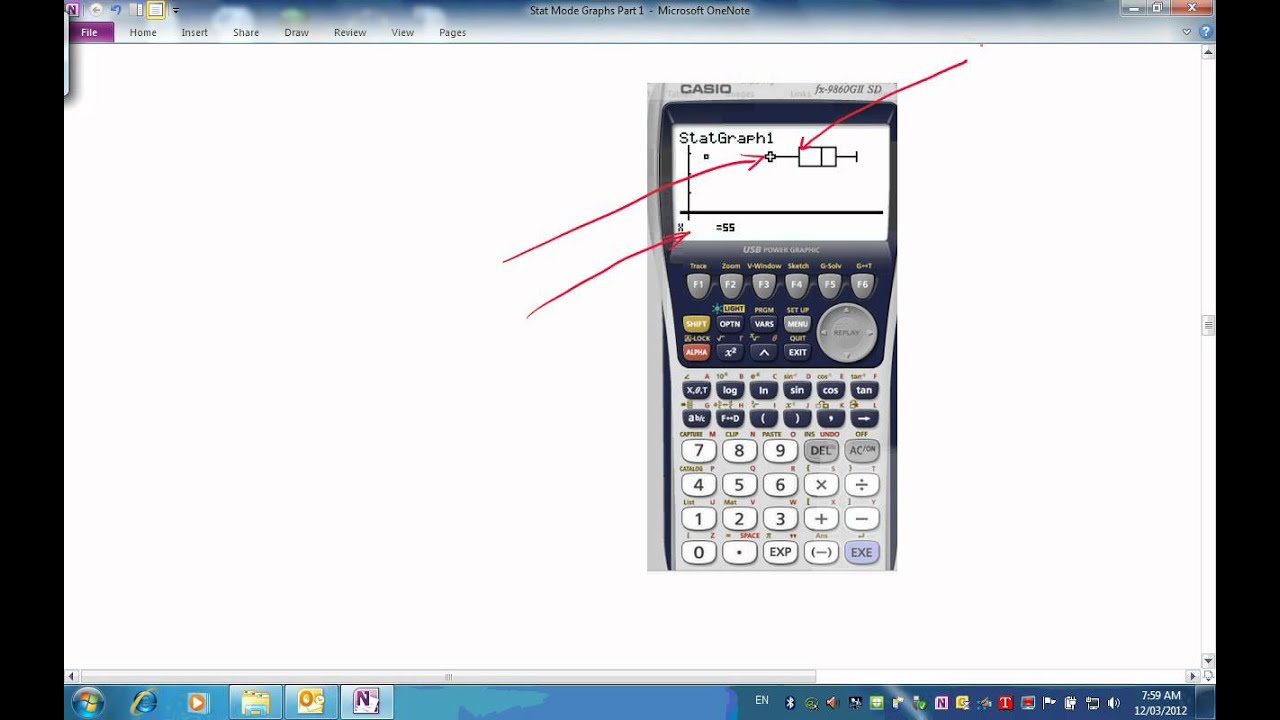
Task: Switch to the Insert ribbon tab
Action: (x=194, y=32)
